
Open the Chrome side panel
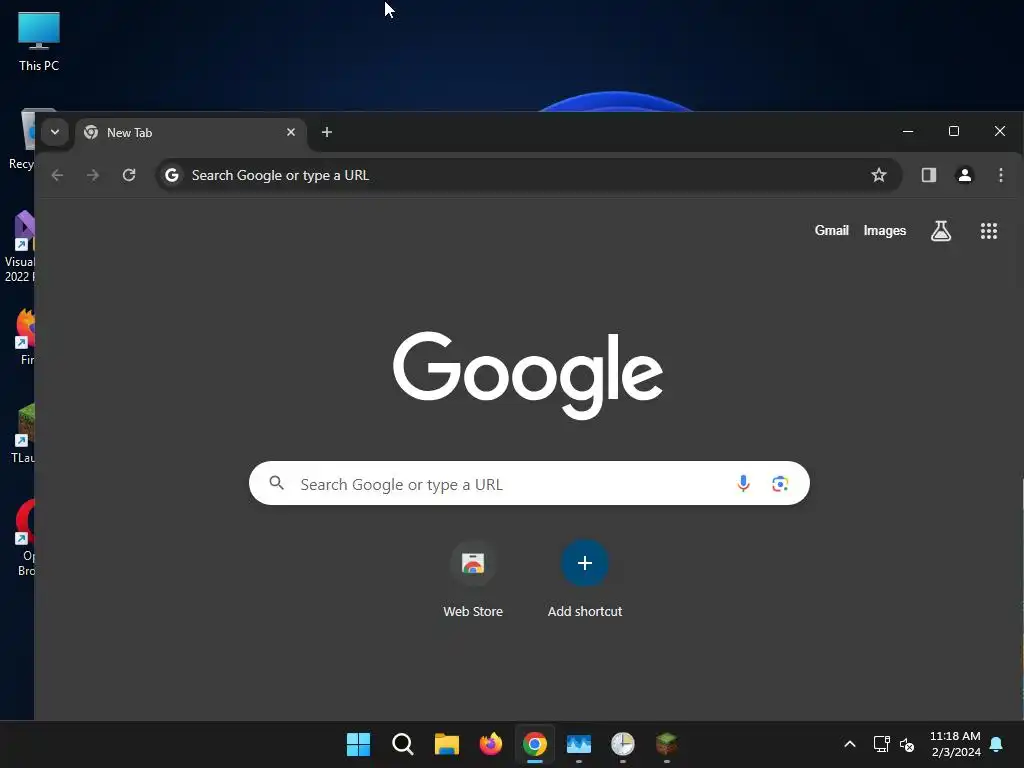click(x=929, y=175)
